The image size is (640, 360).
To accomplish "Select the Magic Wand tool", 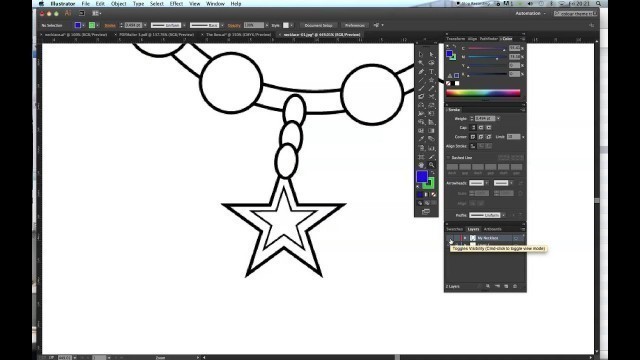I will [x=421, y=63].
